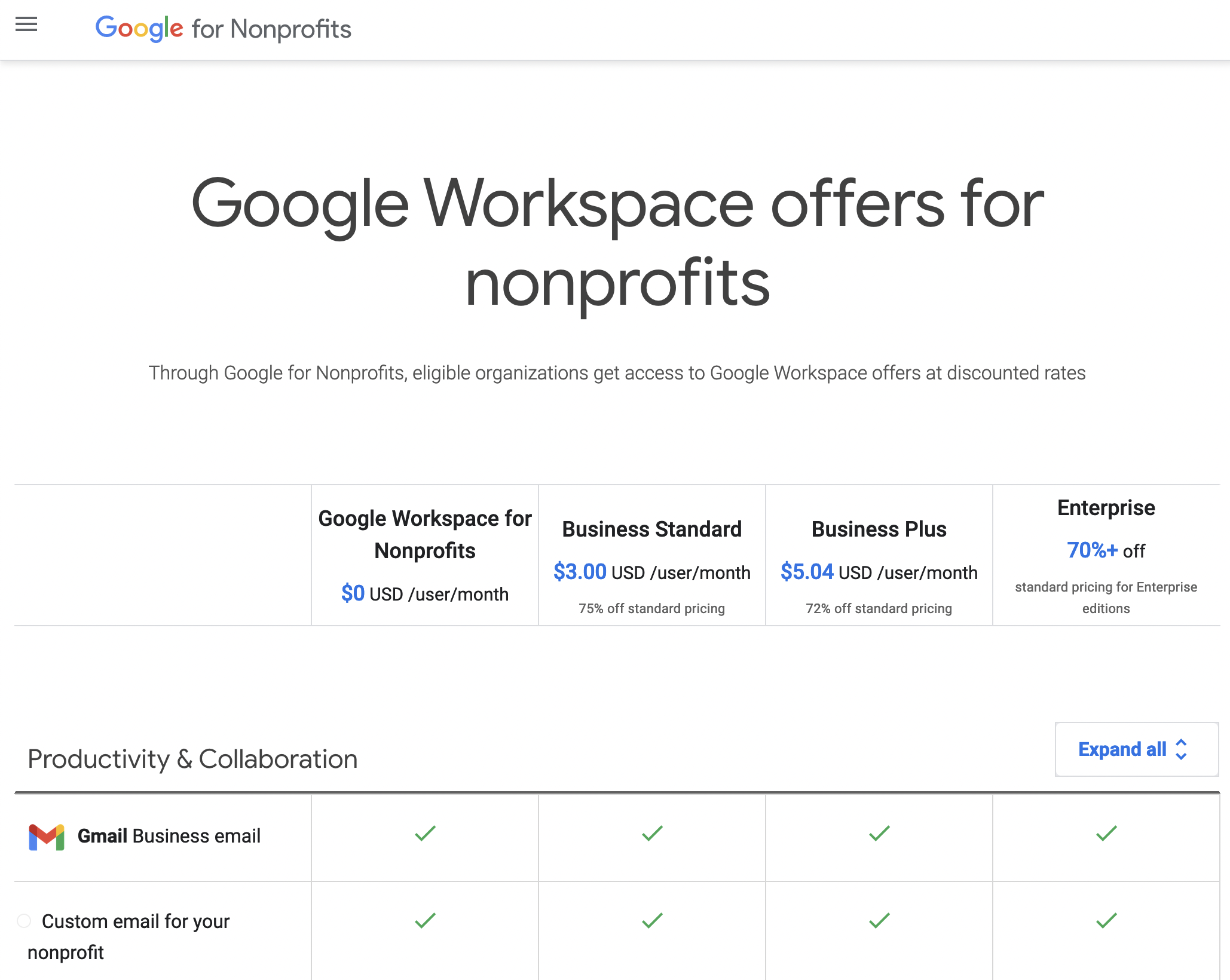The width and height of the screenshot is (1230, 980).
Task: Click custom email checkmark under Workspace for Nonprofits
Action: [425, 920]
